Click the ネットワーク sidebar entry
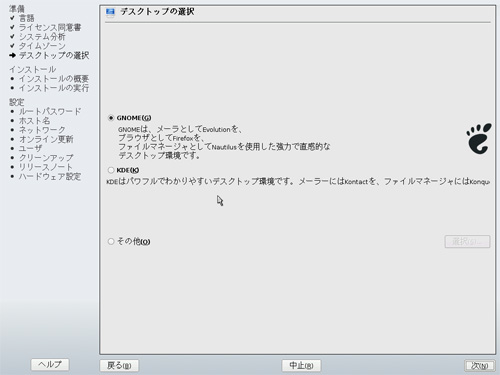 click(42, 130)
